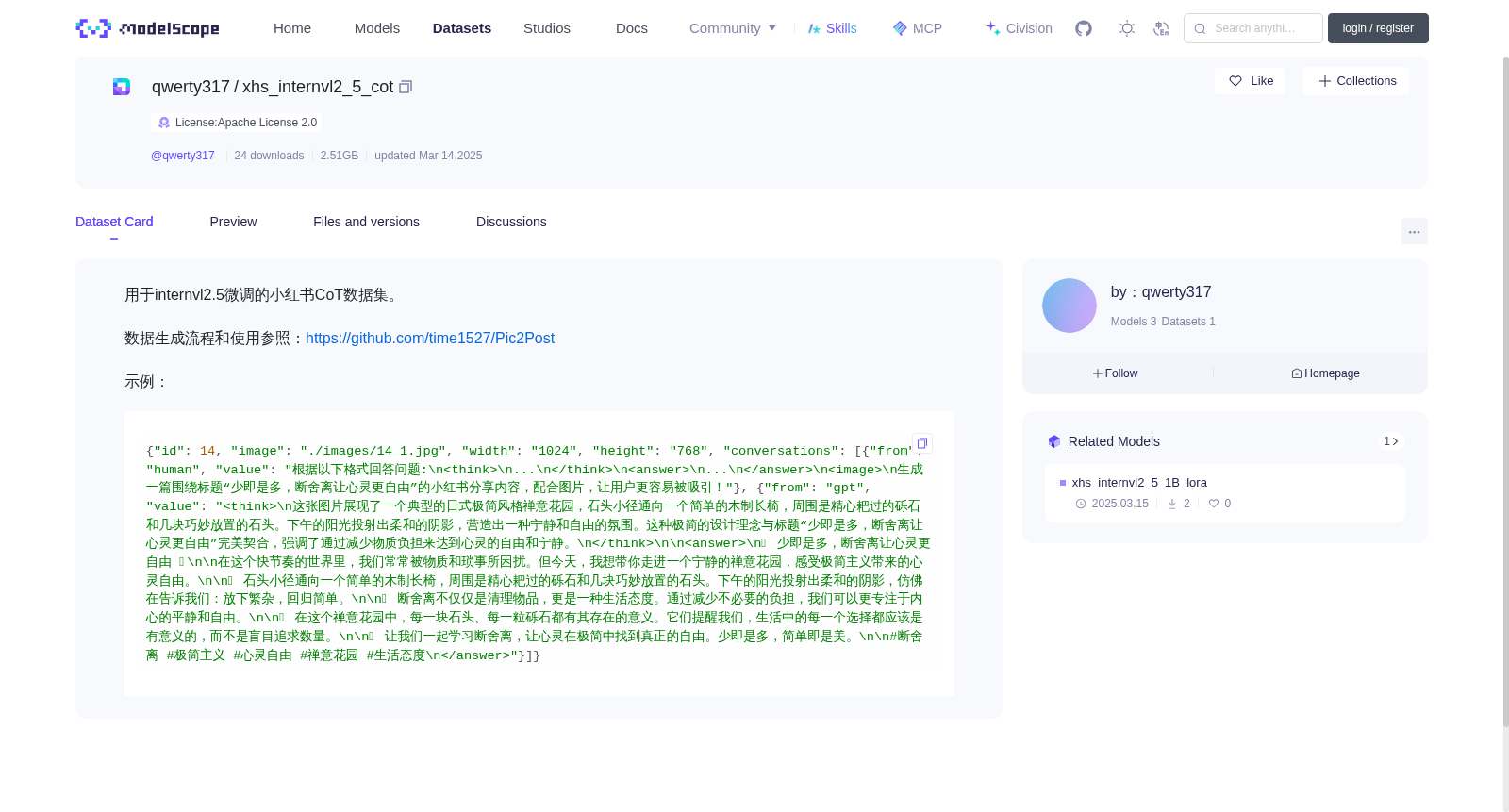
Task: Click the MCP diamond icon
Action: (900, 28)
